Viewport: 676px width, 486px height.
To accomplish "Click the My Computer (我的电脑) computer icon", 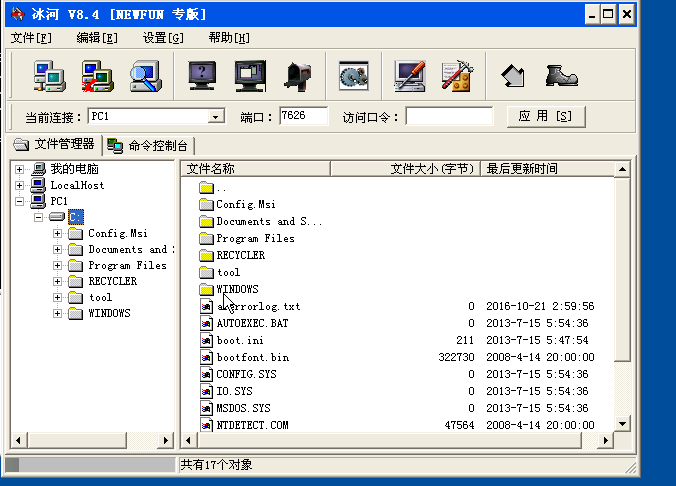I will [x=38, y=169].
